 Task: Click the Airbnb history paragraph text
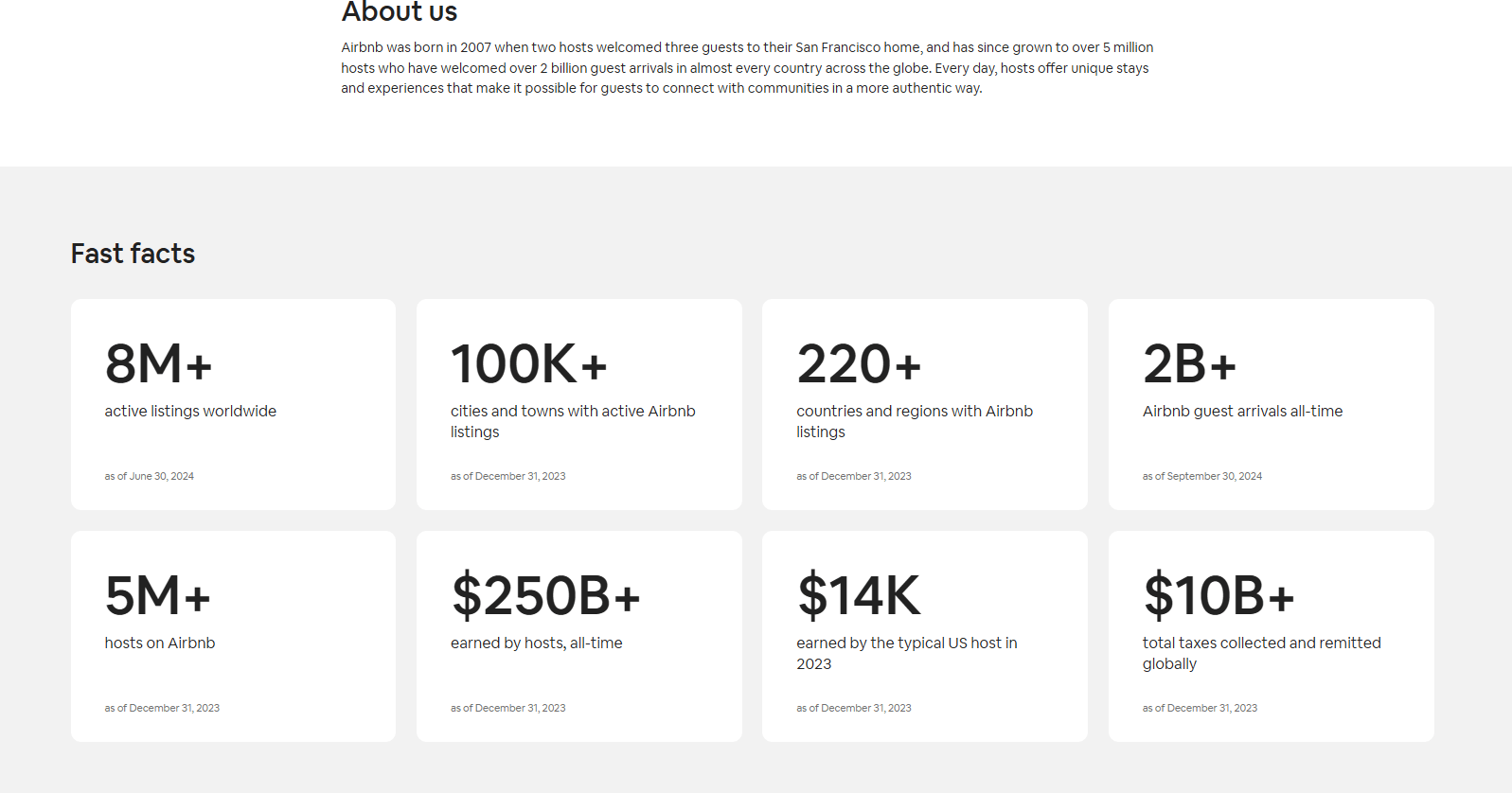pos(747,67)
